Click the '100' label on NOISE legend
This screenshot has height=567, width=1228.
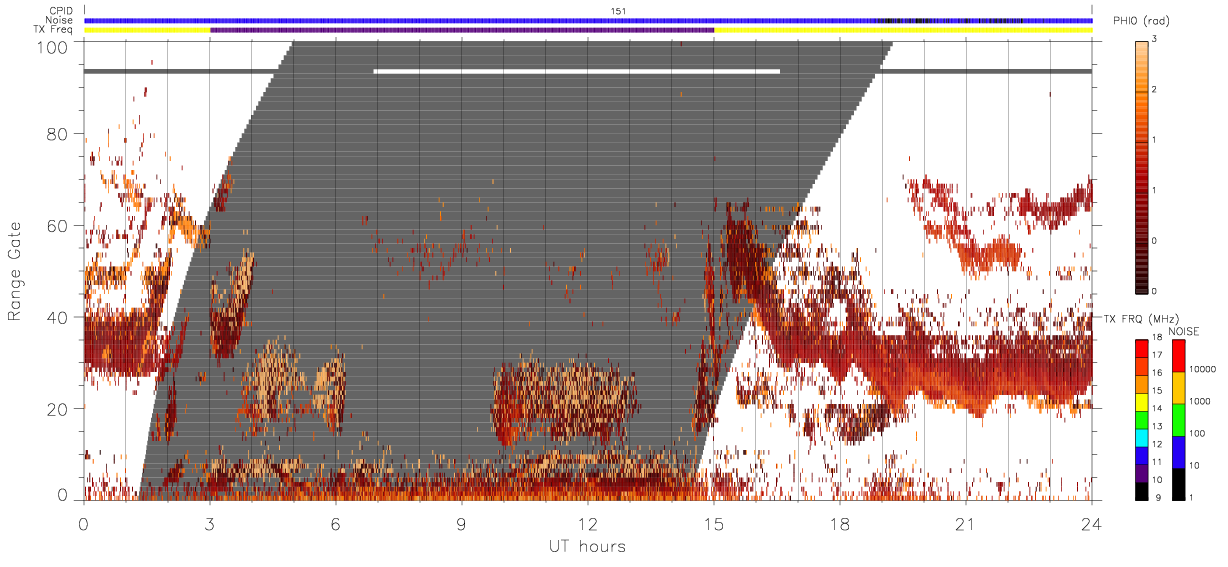(x=1198, y=434)
